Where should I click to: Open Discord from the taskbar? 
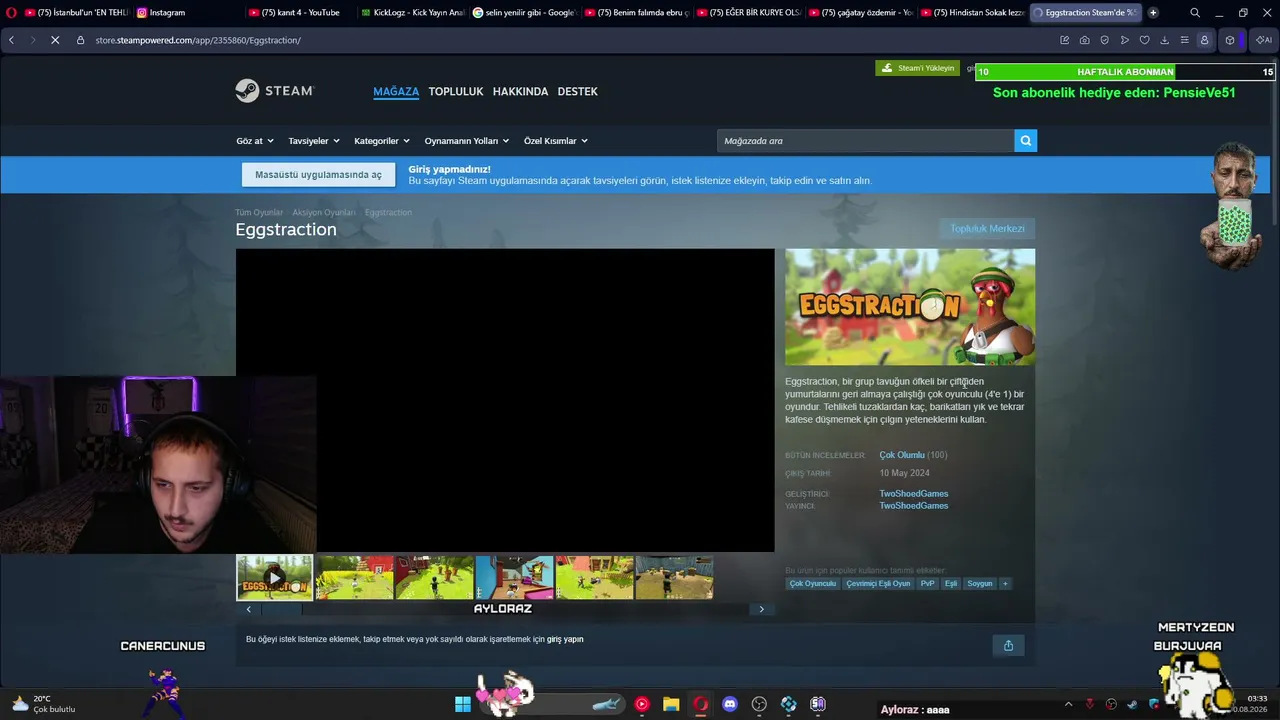click(x=730, y=704)
